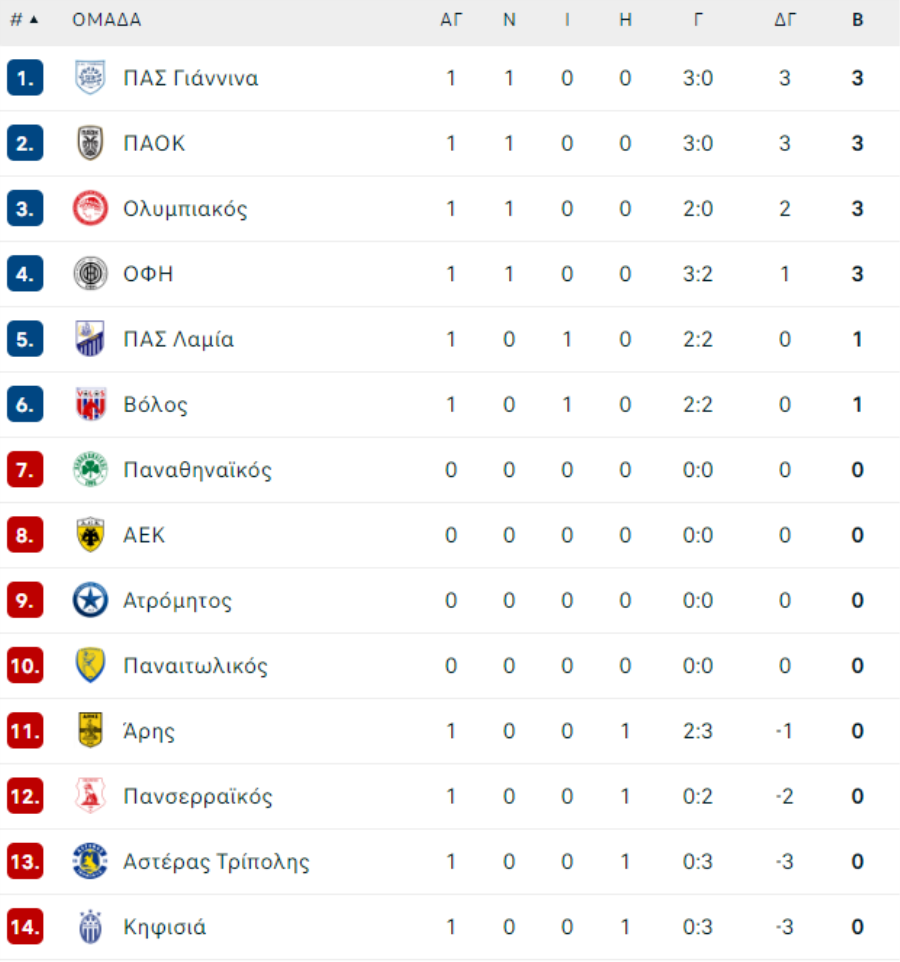Open the Ατρόμητος blue star logo
The height and width of the screenshot is (962, 900).
pyautogui.click(x=90, y=600)
